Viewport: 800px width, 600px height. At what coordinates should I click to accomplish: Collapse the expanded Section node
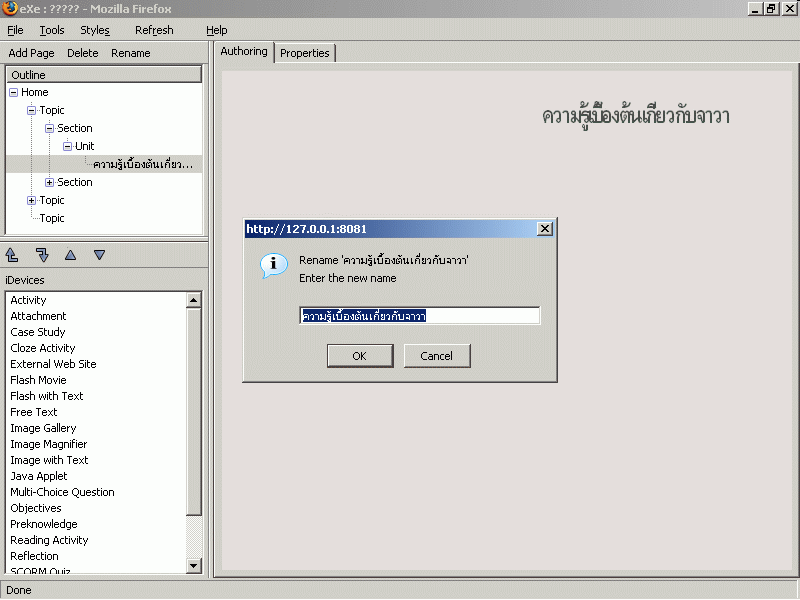[x=49, y=129]
